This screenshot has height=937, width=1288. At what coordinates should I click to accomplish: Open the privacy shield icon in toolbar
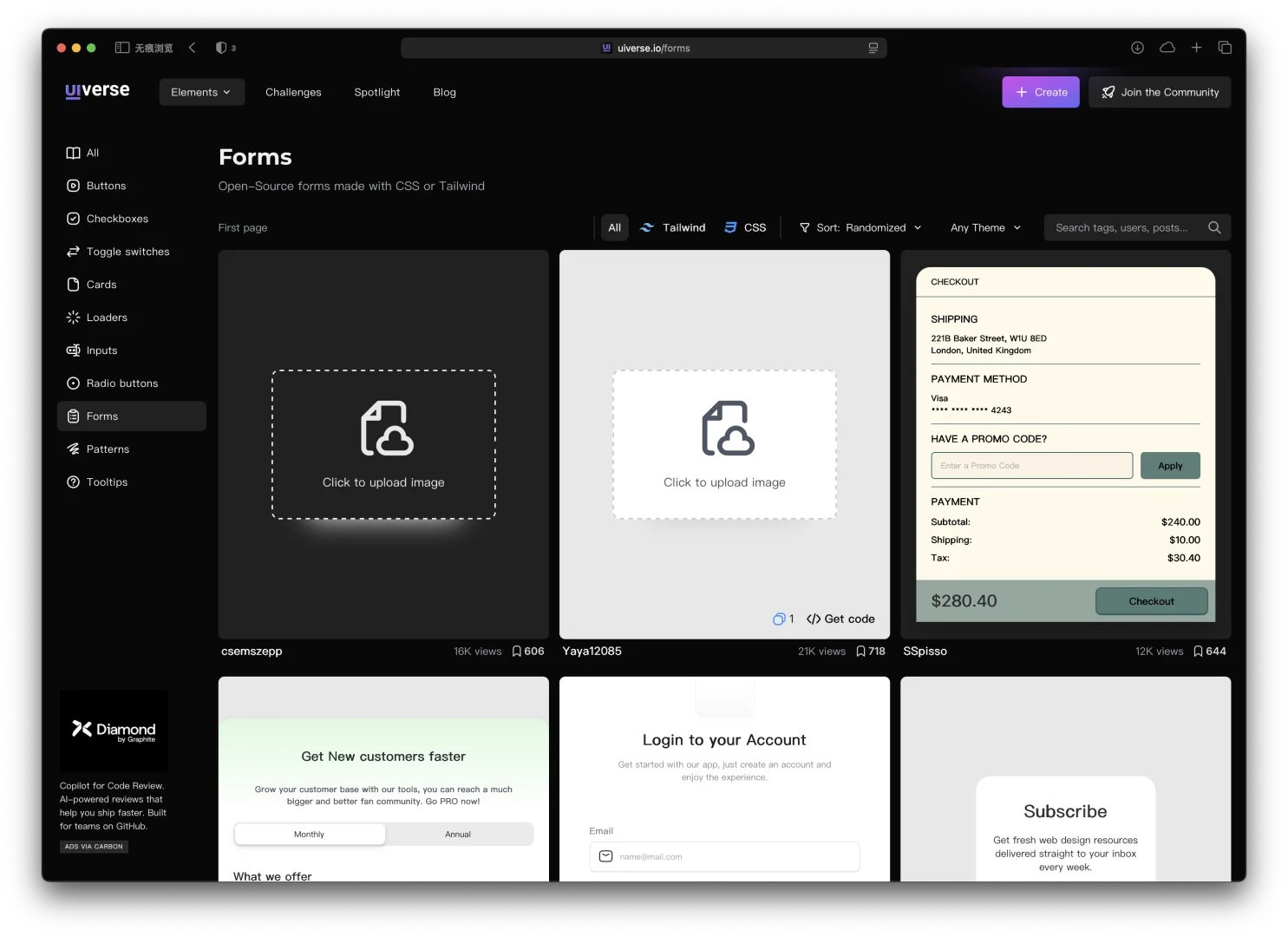tap(221, 48)
